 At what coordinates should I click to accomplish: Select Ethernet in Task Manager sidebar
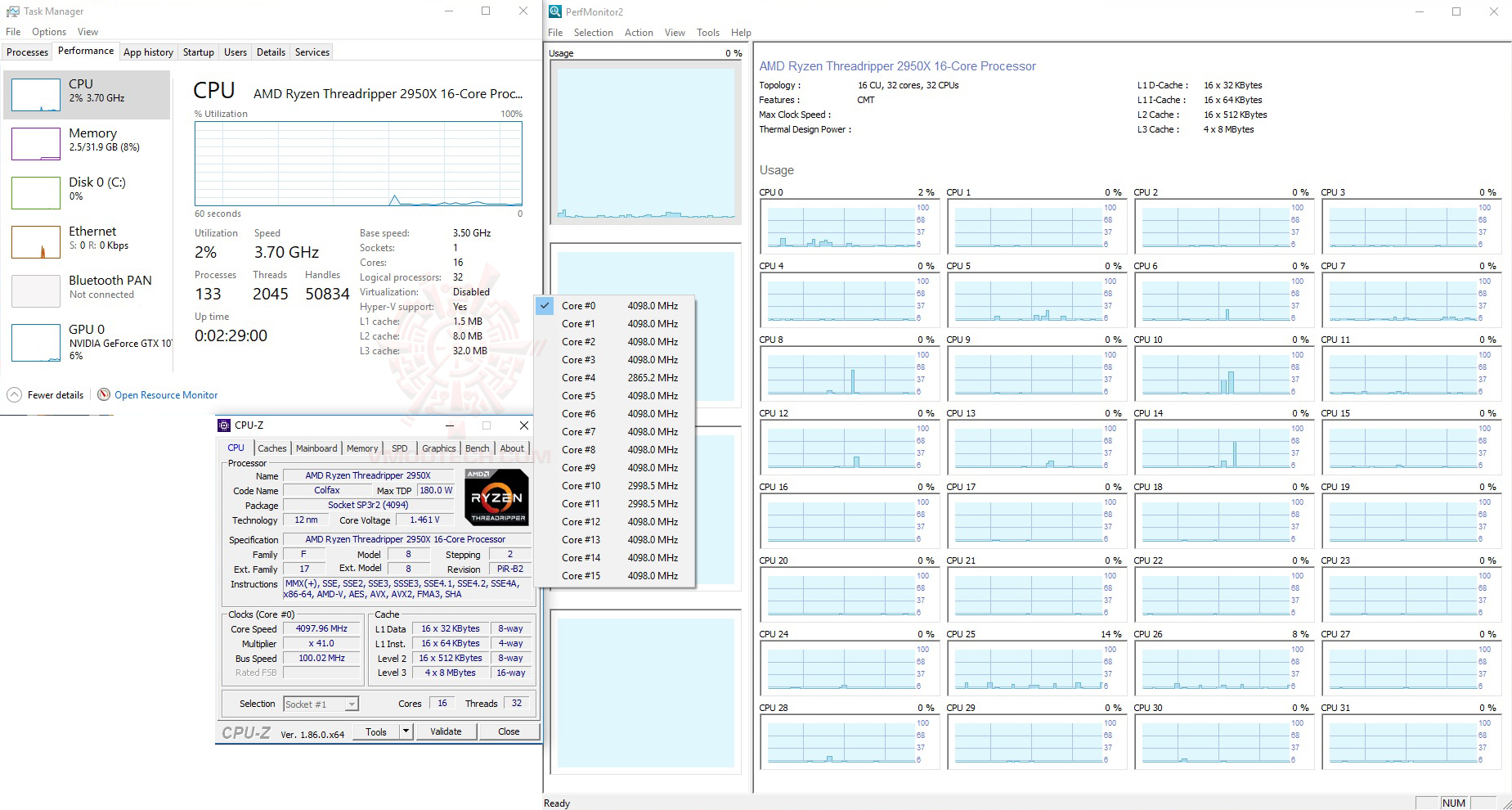[87, 242]
